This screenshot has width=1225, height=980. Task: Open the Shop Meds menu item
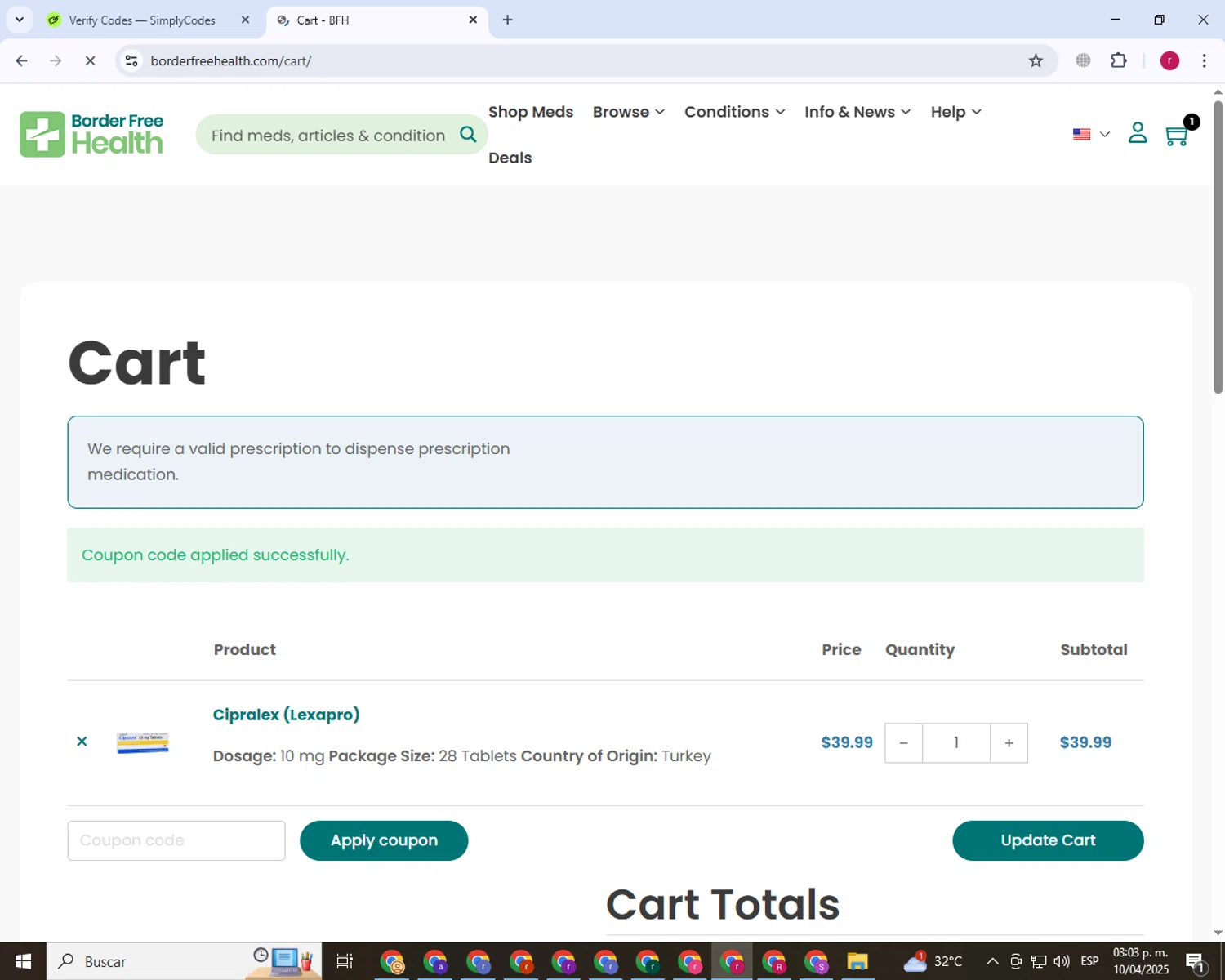click(531, 112)
